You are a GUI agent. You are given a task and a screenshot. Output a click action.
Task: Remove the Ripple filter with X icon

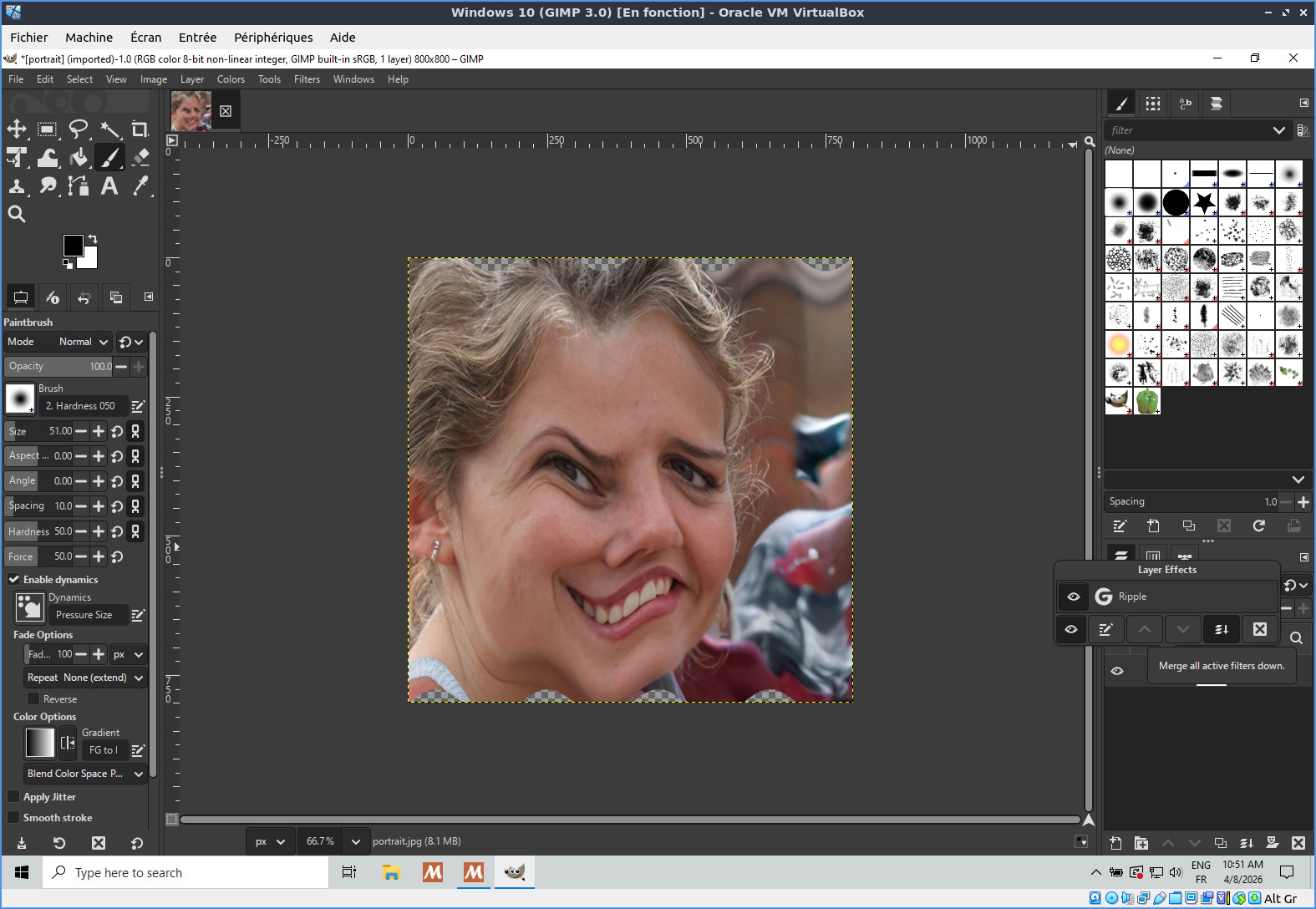tap(1260, 629)
